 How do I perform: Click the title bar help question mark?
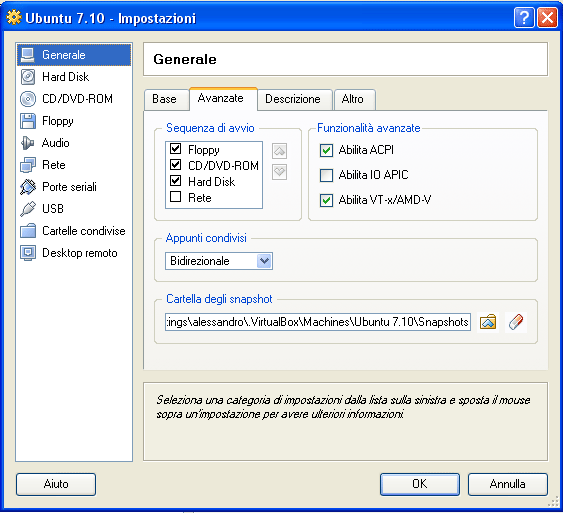[x=524, y=17]
